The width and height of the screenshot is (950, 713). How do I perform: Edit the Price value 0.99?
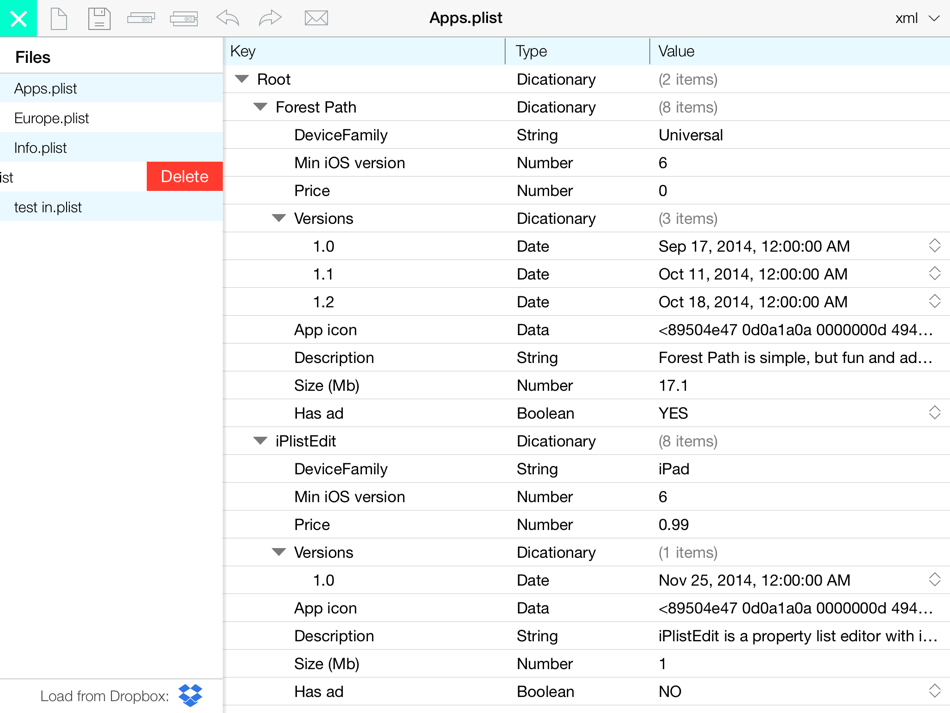674,525
